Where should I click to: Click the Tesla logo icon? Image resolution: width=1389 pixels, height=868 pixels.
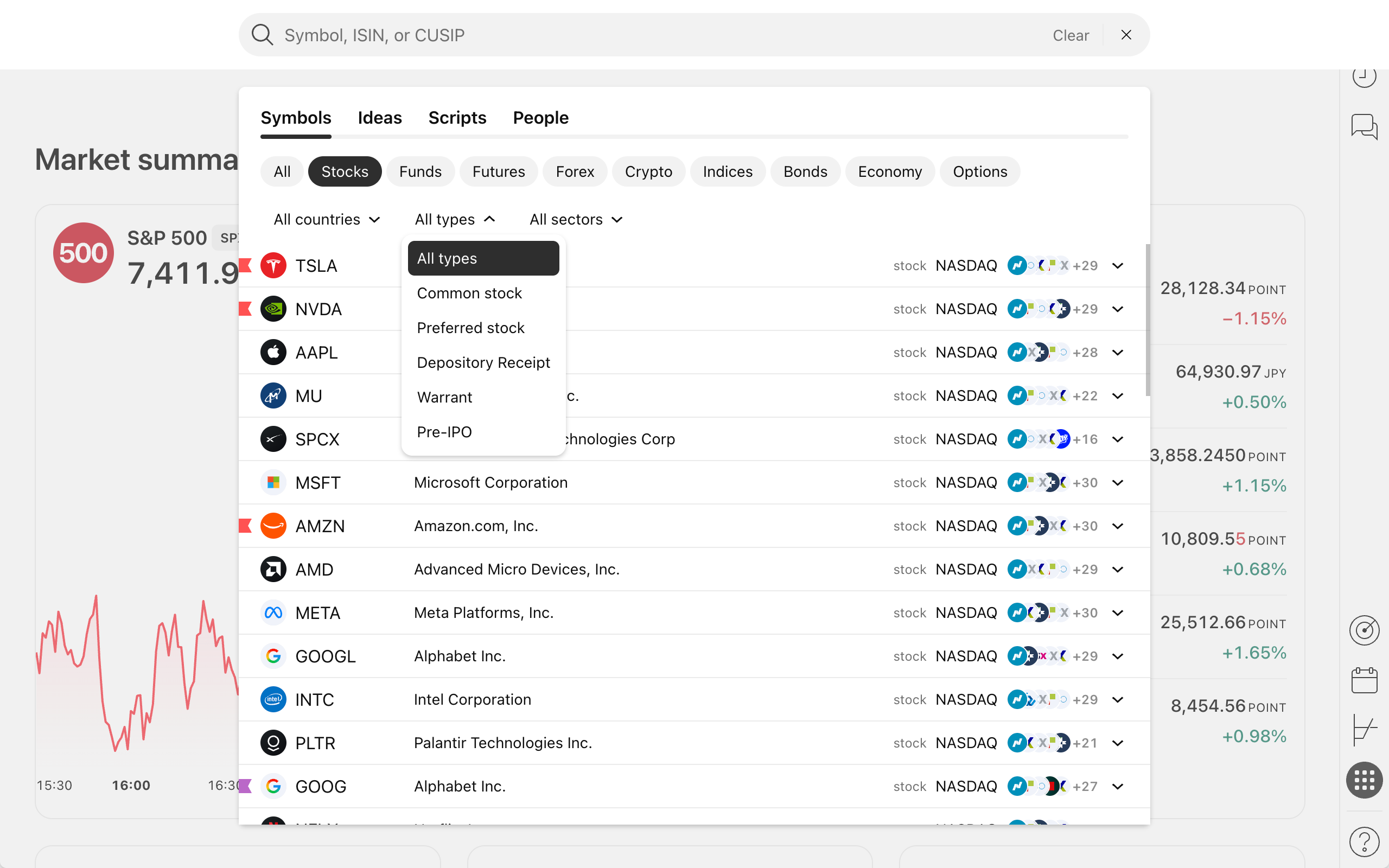coord(273,266)
